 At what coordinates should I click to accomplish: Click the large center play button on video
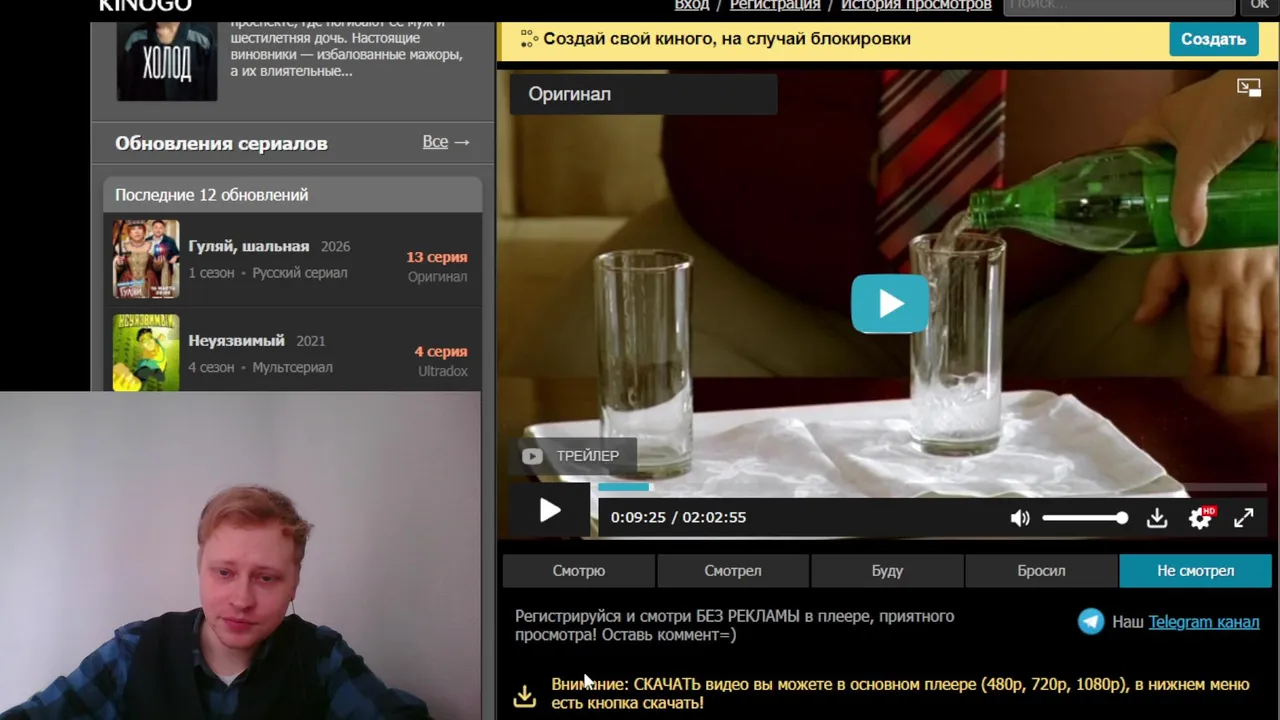(890, 303)
